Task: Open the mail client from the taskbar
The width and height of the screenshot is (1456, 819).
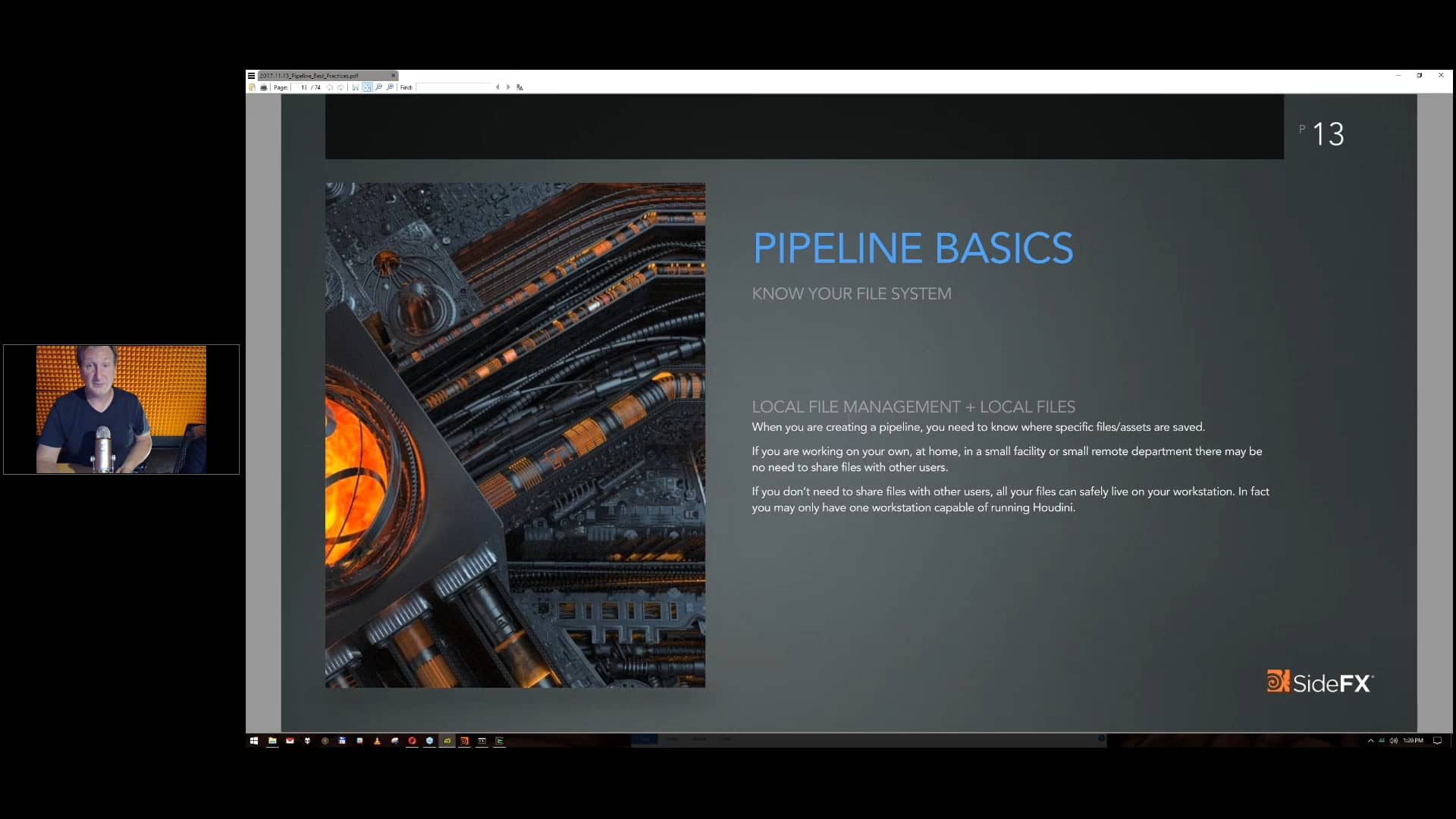Action: [290, 742]
